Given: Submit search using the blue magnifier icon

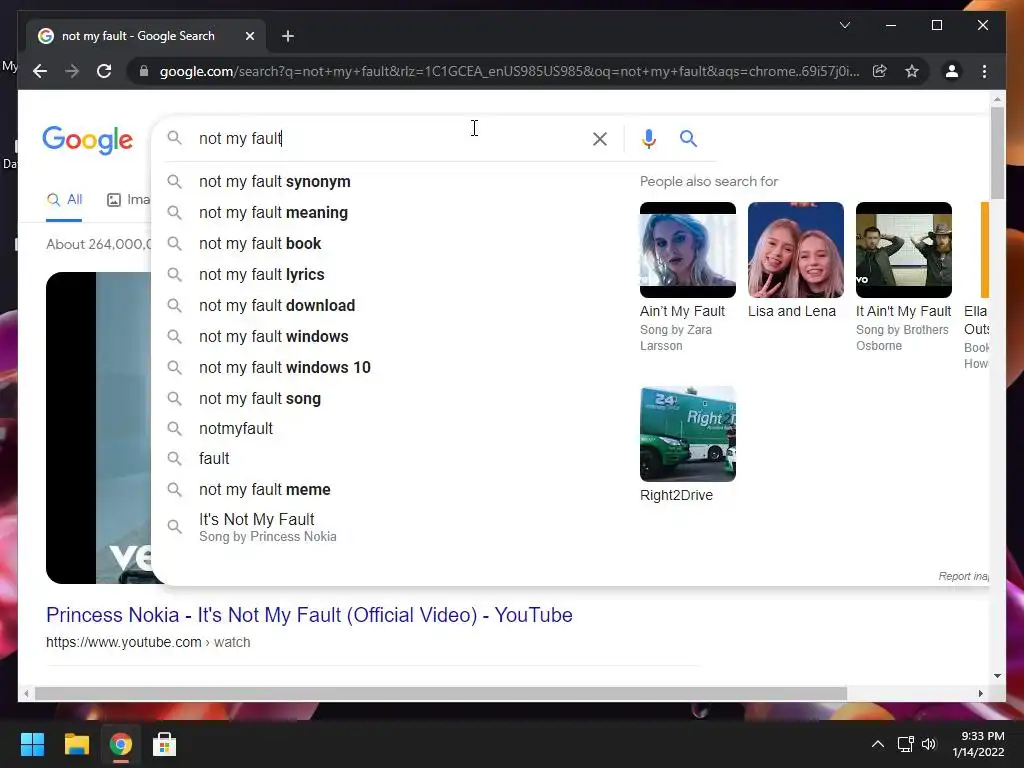Looking at the screenshot, I should tap(688, 138).
